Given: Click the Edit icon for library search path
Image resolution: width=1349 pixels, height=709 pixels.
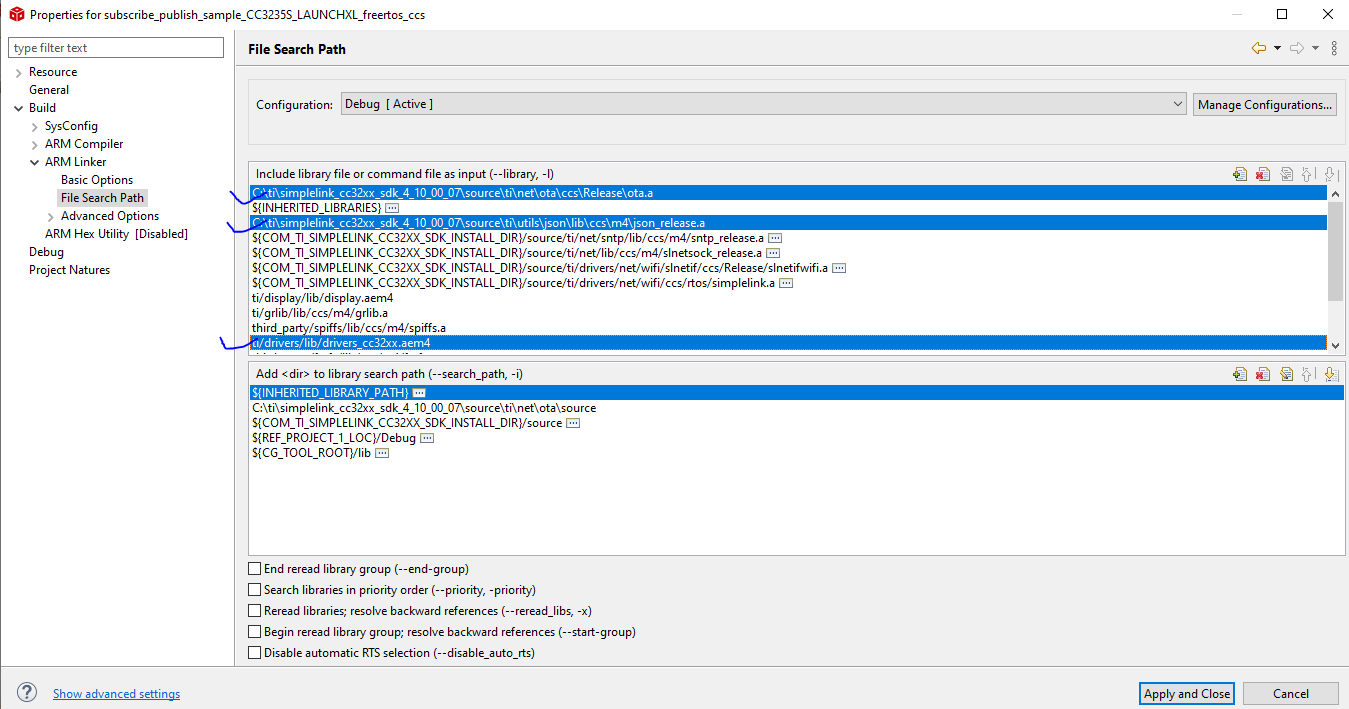Looking at the screenshot, I should click(1286, 374).
